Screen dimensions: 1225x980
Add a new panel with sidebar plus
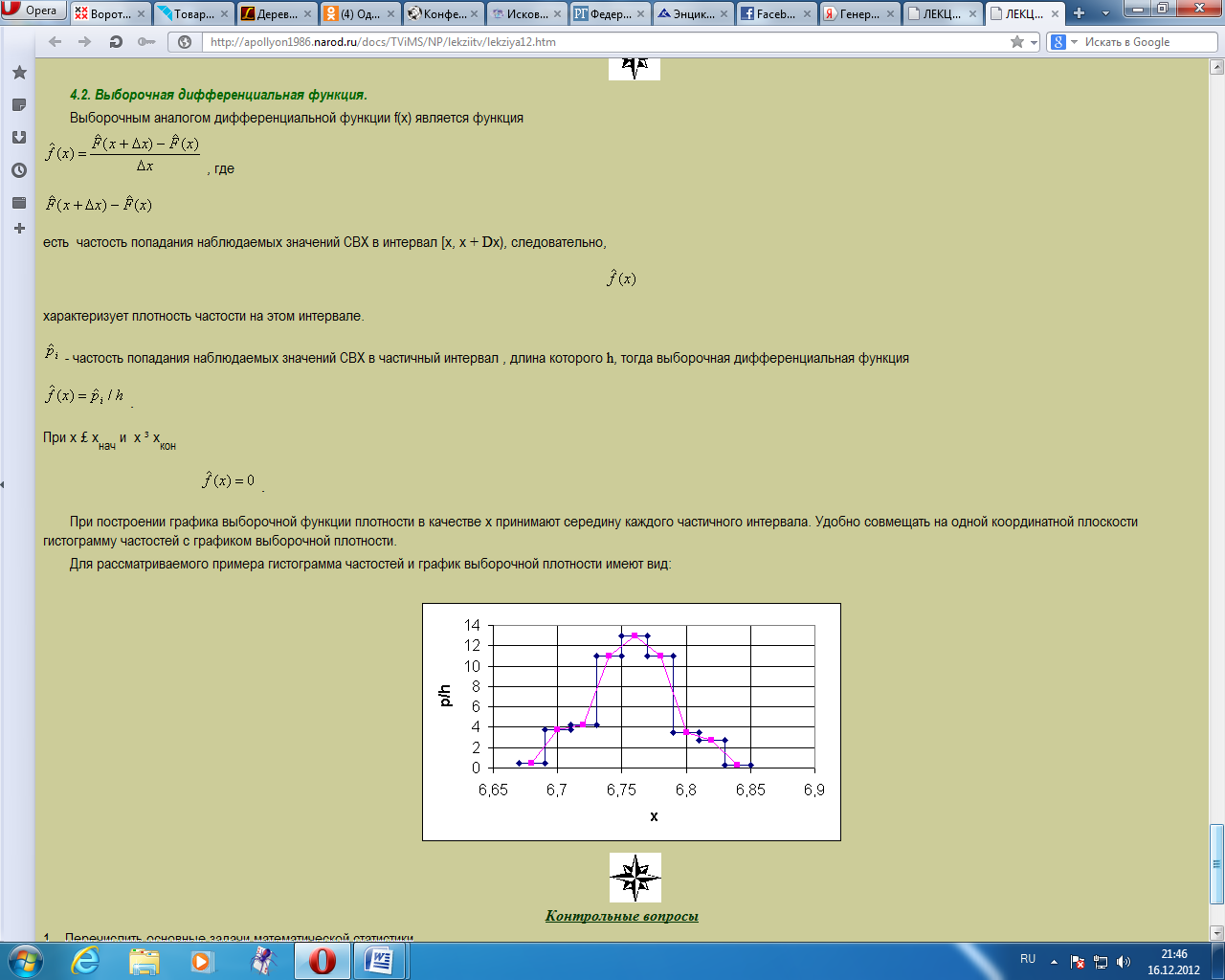click(x=19, y=229)
